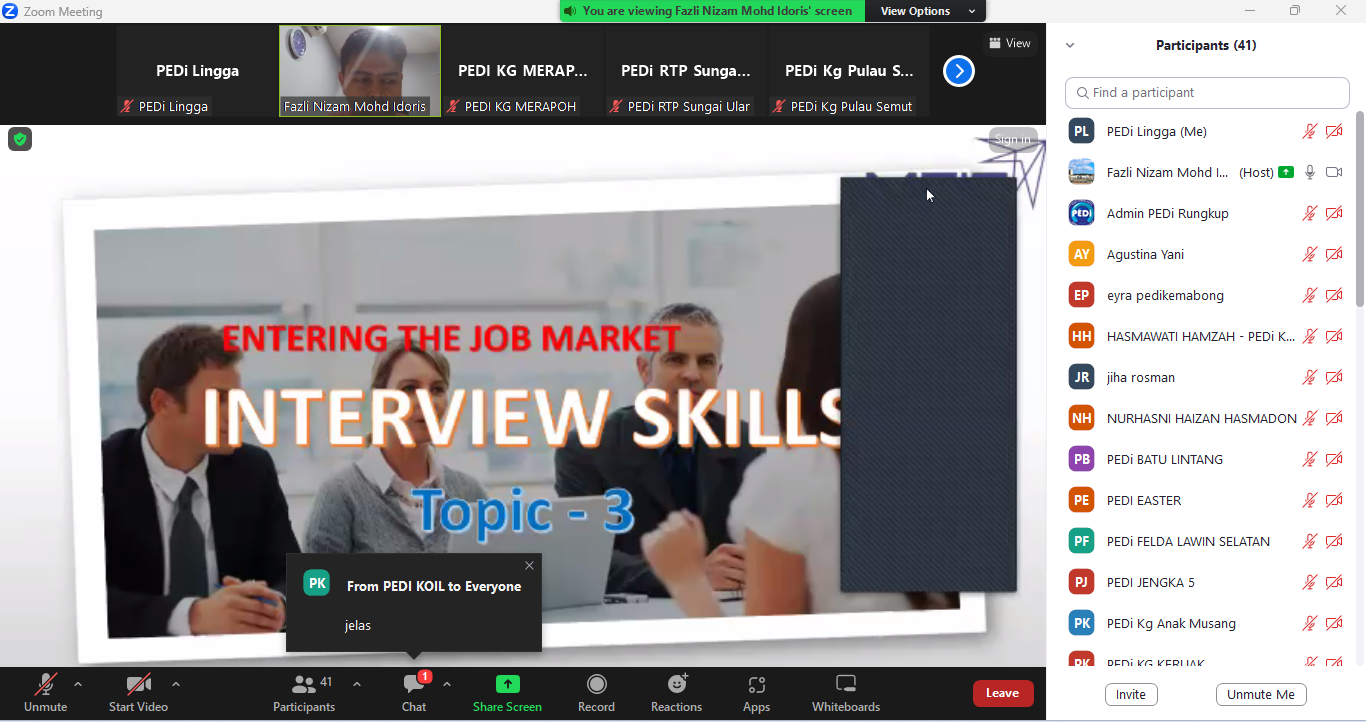Open audio settings arrow next to Unmute
Image resolution: width=1366 pixels, height=722 pixels.
[78, 685]
